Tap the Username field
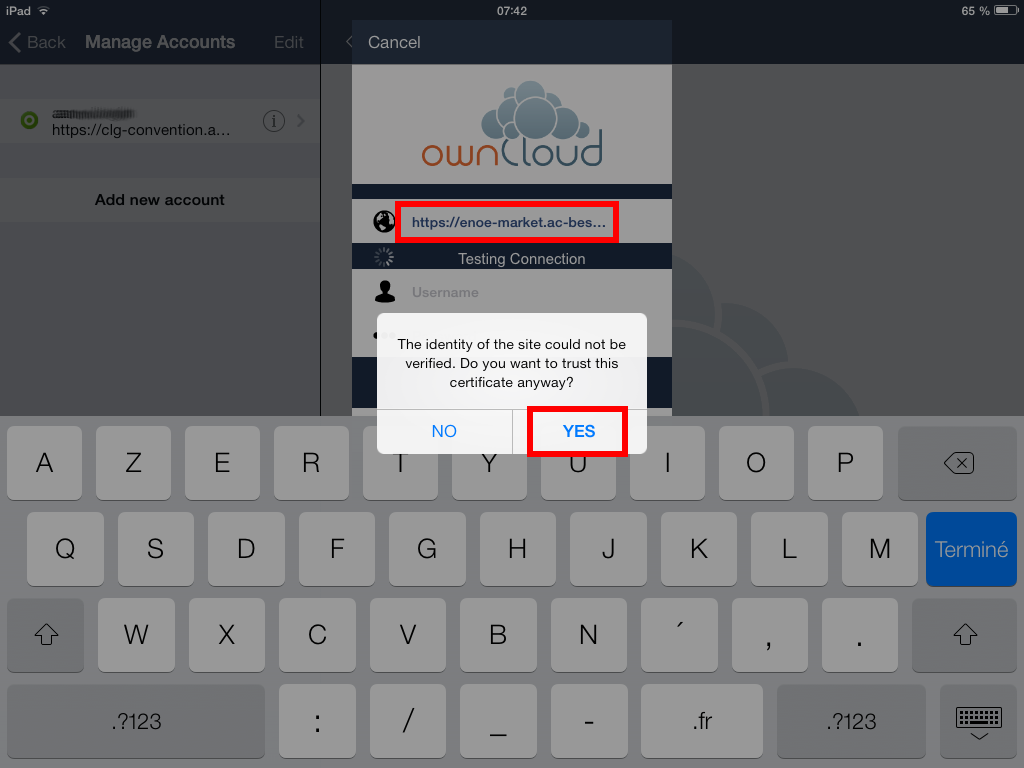 coord(536,292)
